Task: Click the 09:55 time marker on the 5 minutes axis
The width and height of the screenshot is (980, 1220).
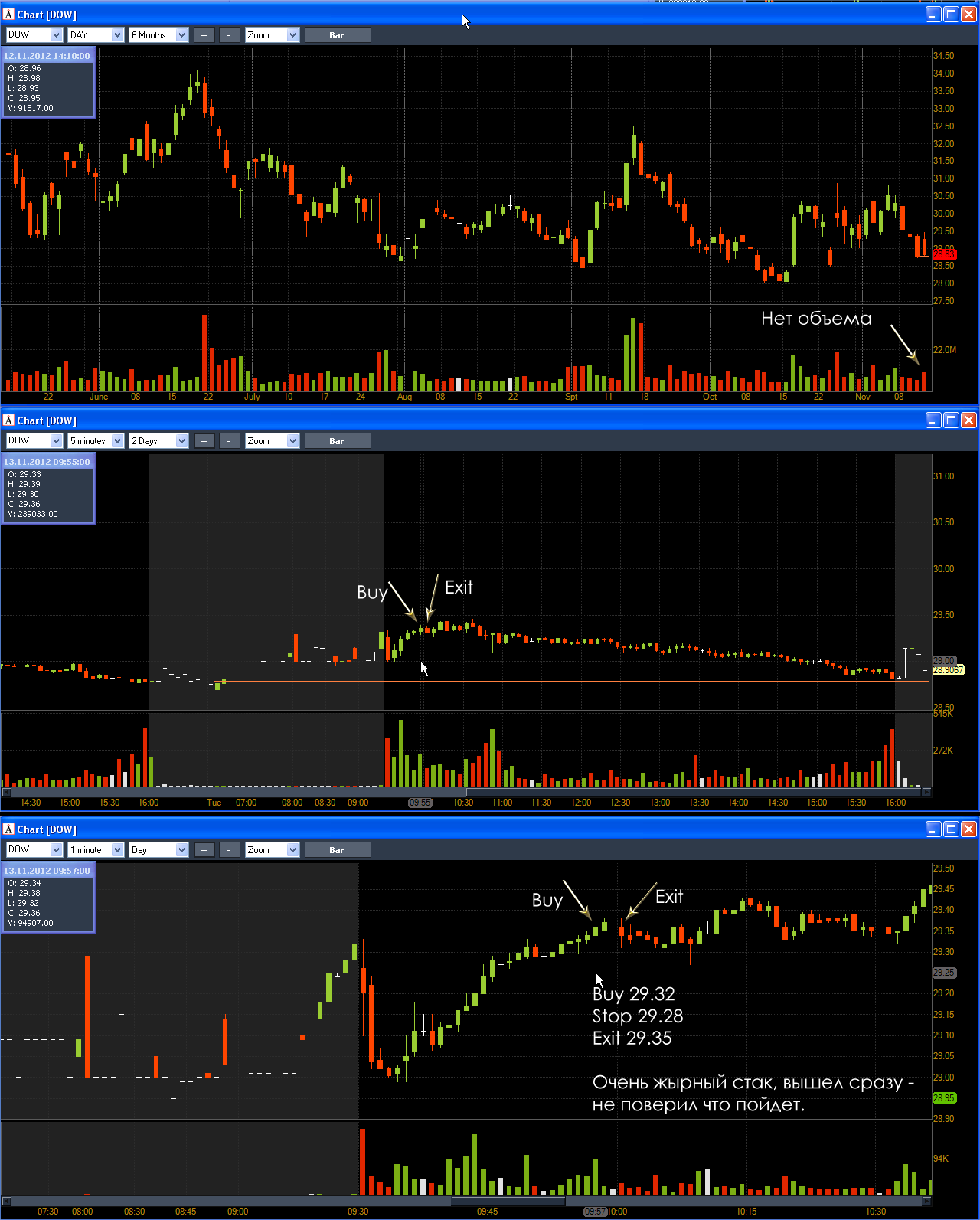Action: [420, 803]
